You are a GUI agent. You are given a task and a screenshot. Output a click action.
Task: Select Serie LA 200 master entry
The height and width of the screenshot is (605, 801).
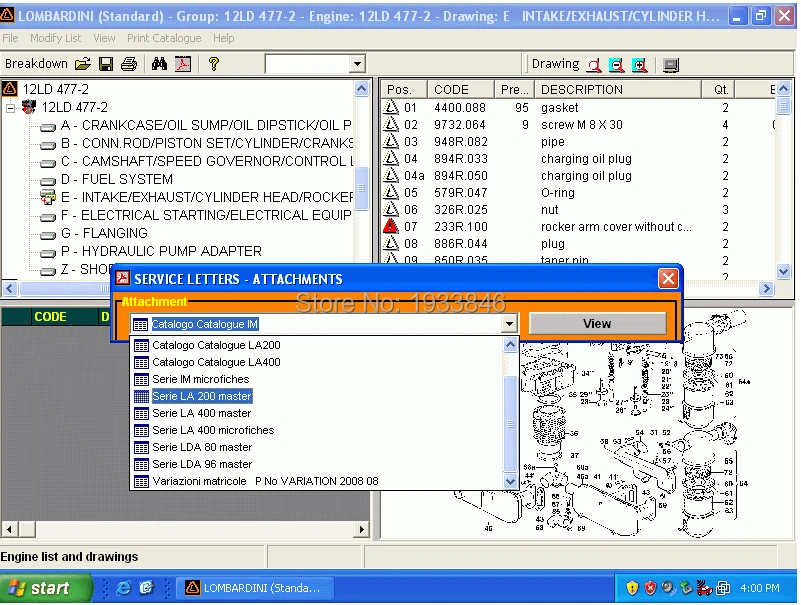pos(202,396)
